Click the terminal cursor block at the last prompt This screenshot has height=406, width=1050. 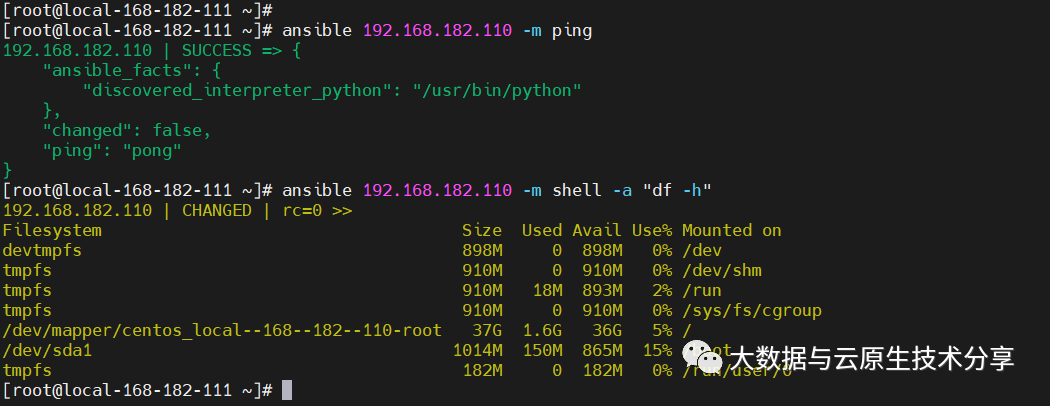click(x=287, y=390)
